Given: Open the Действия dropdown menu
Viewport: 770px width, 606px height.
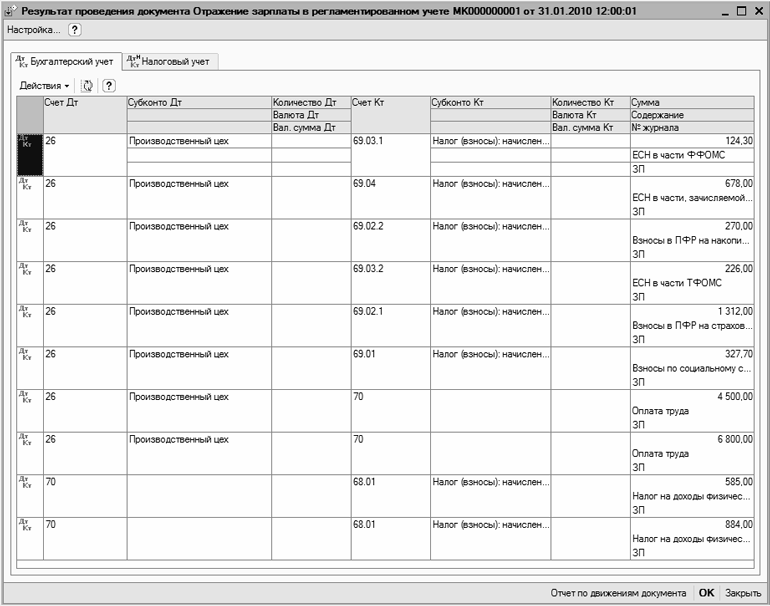Looking at the screenshot, I should [x=44, y=87].
